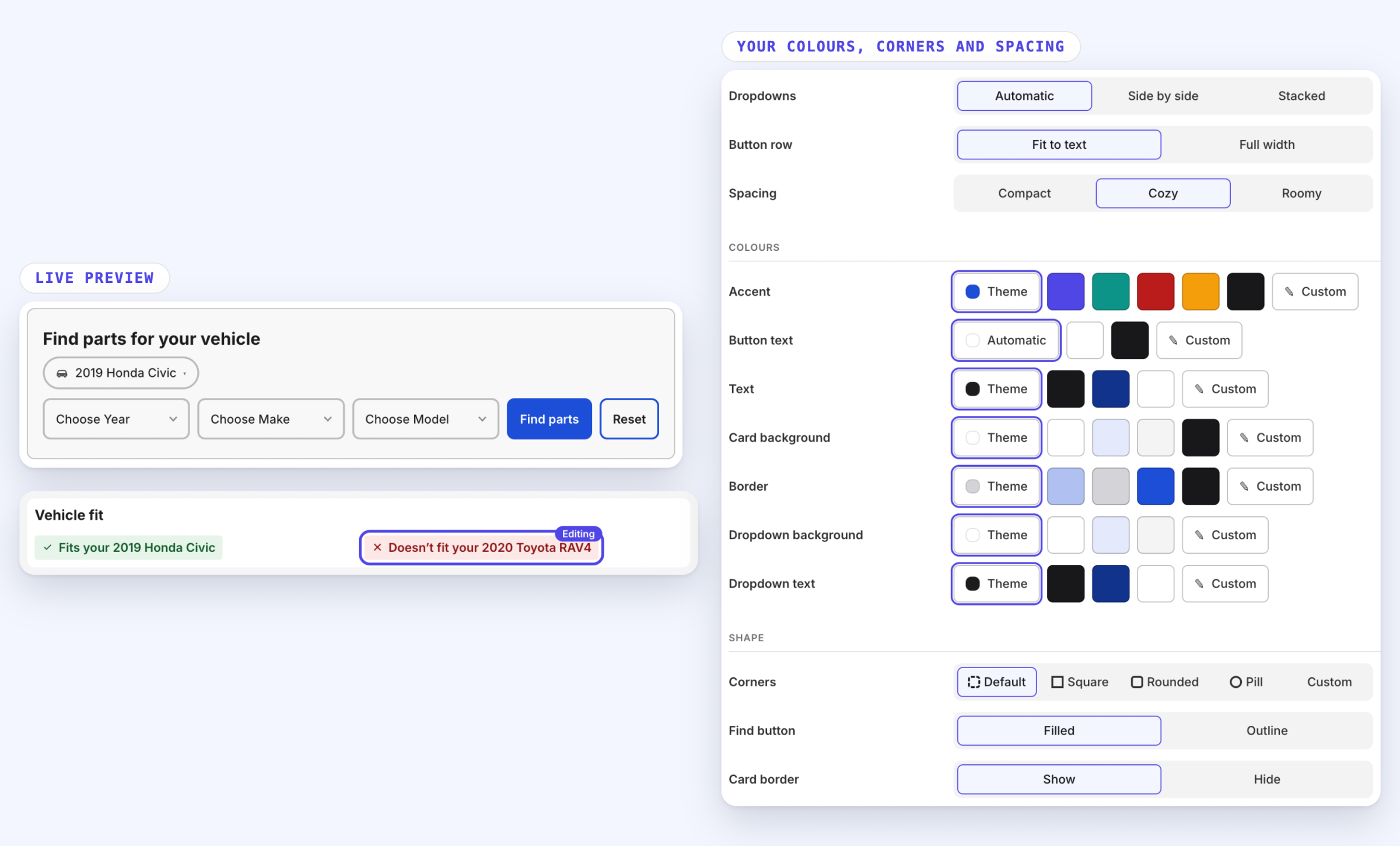Viewport: 1400px width, 846px height.
Task: Pick the navy blue Text swatch
Action: (1111, 389)
